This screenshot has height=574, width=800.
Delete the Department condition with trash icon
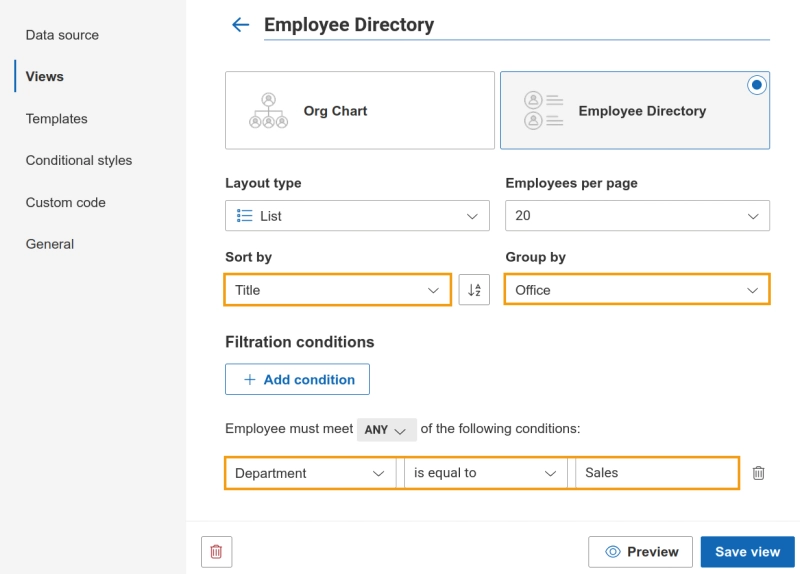click(758, 473)
